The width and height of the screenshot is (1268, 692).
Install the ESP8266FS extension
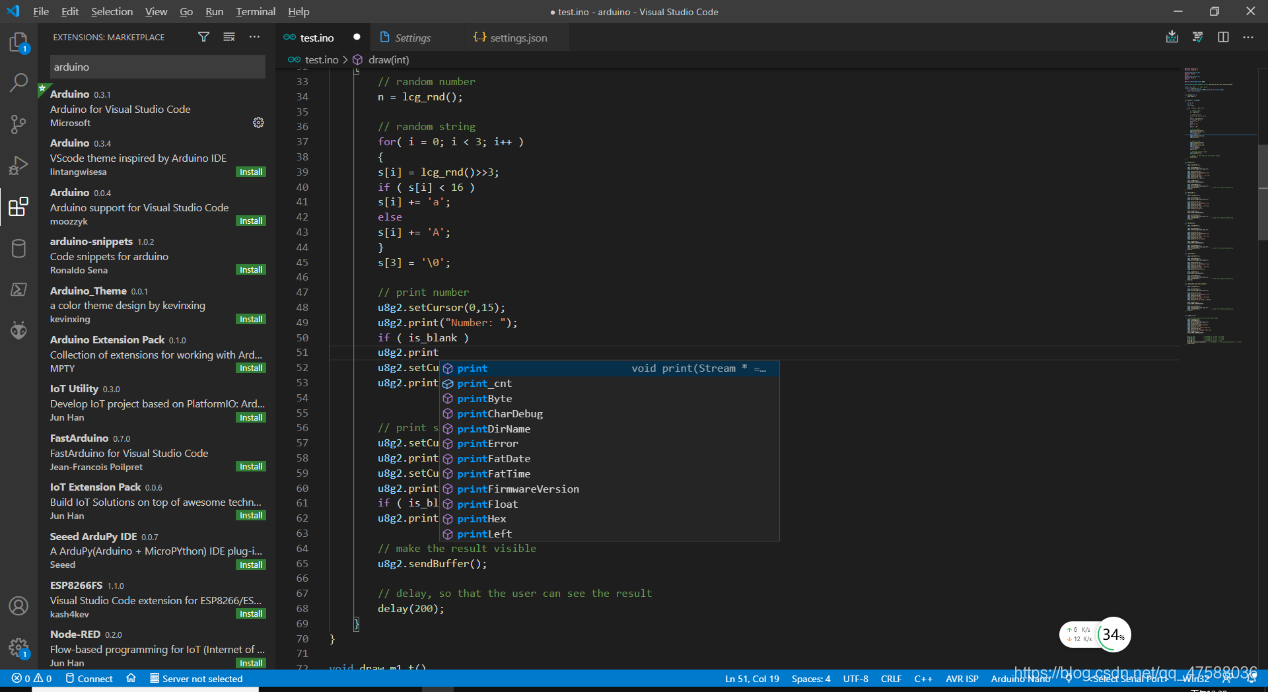[x=251, y=614]
